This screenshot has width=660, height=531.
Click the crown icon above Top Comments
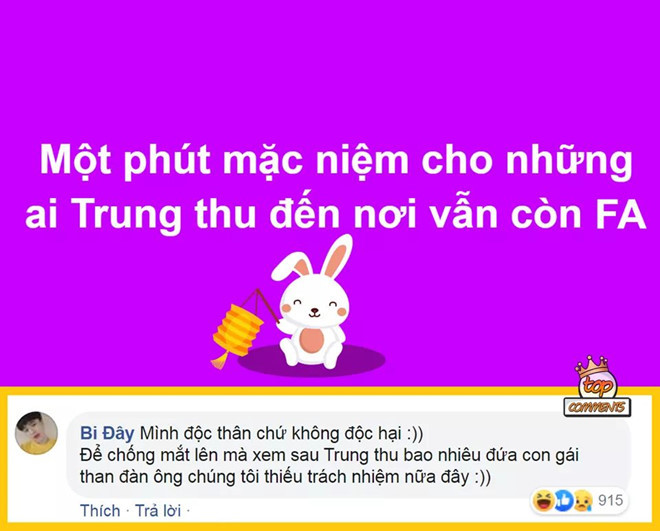tap(592, 366)
